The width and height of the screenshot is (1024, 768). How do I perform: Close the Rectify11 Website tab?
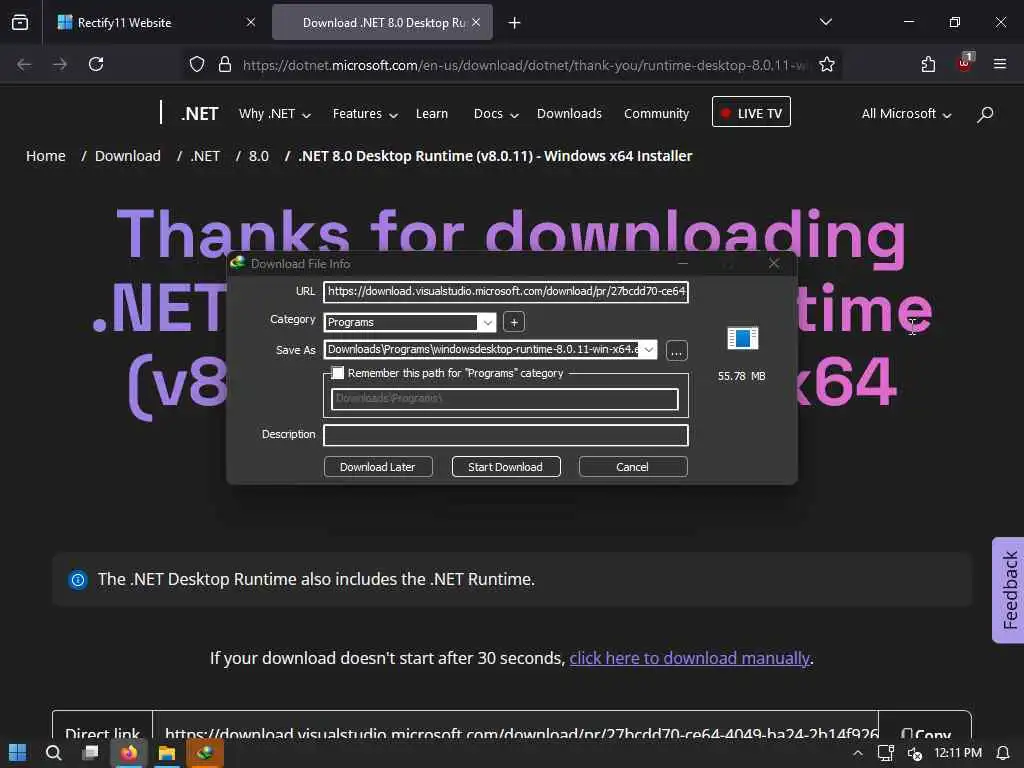pos(251,22)
